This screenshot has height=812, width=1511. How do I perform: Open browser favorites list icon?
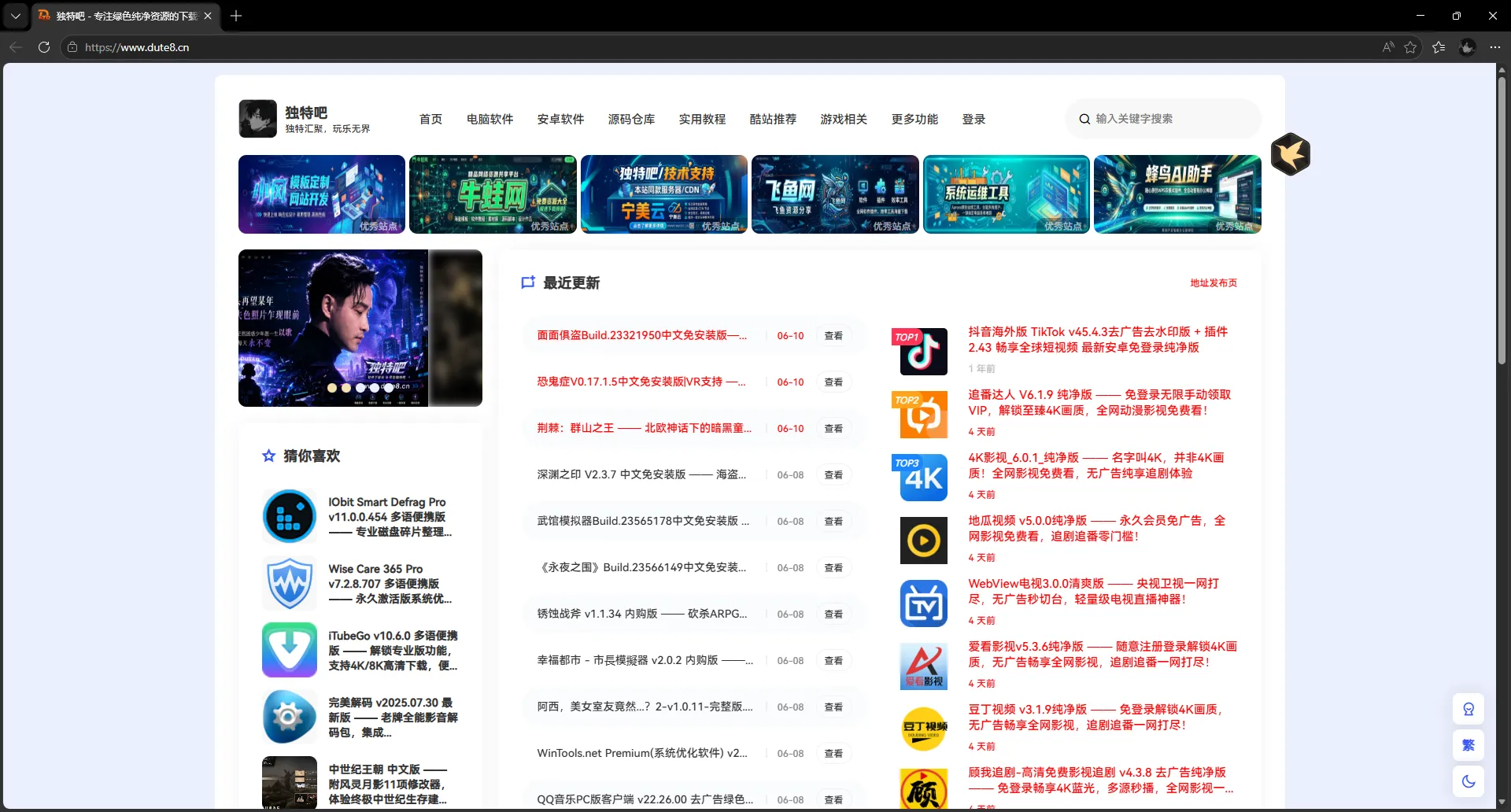[x=1439, y=47]
